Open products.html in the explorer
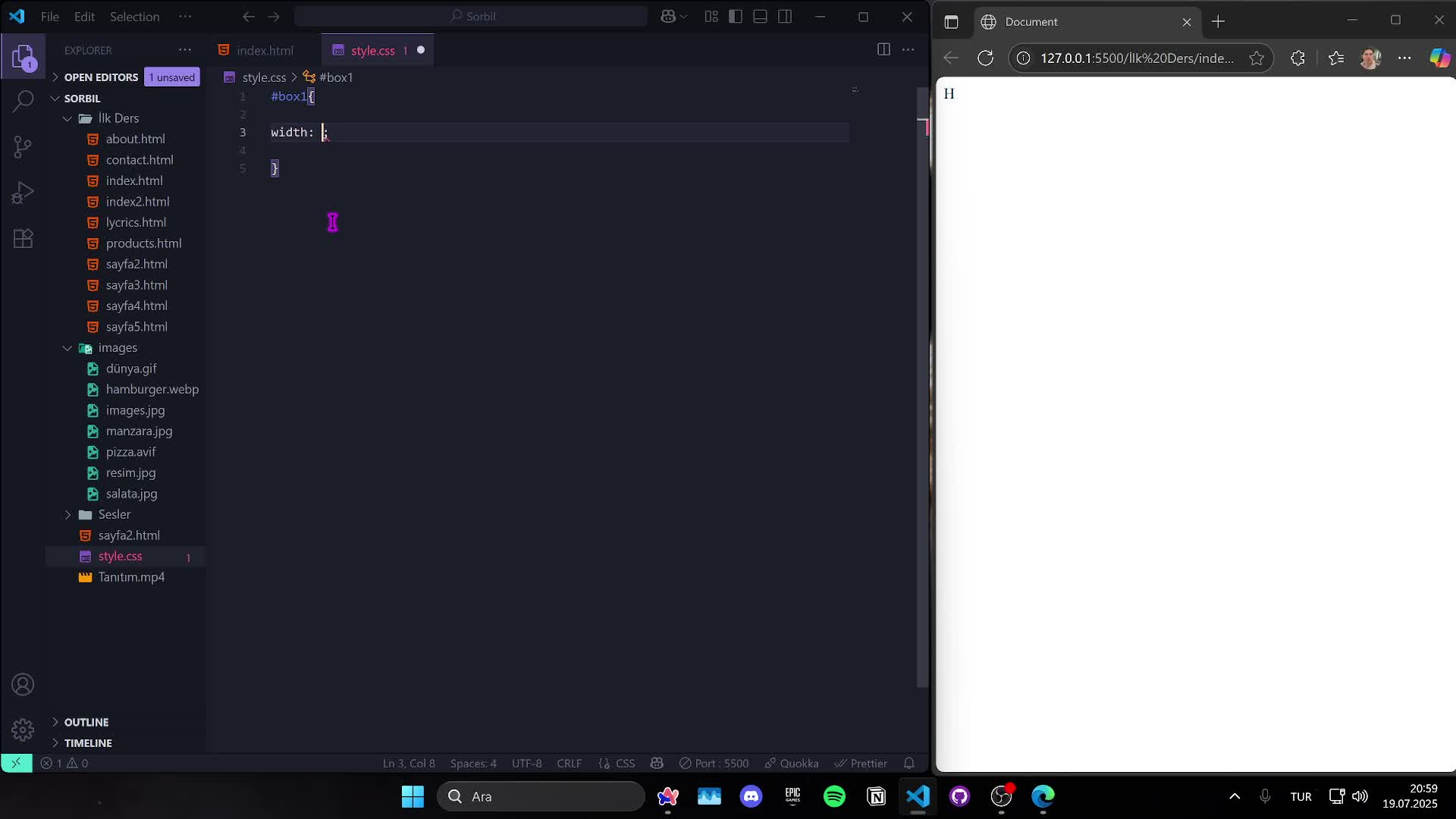 click(143, 243)
